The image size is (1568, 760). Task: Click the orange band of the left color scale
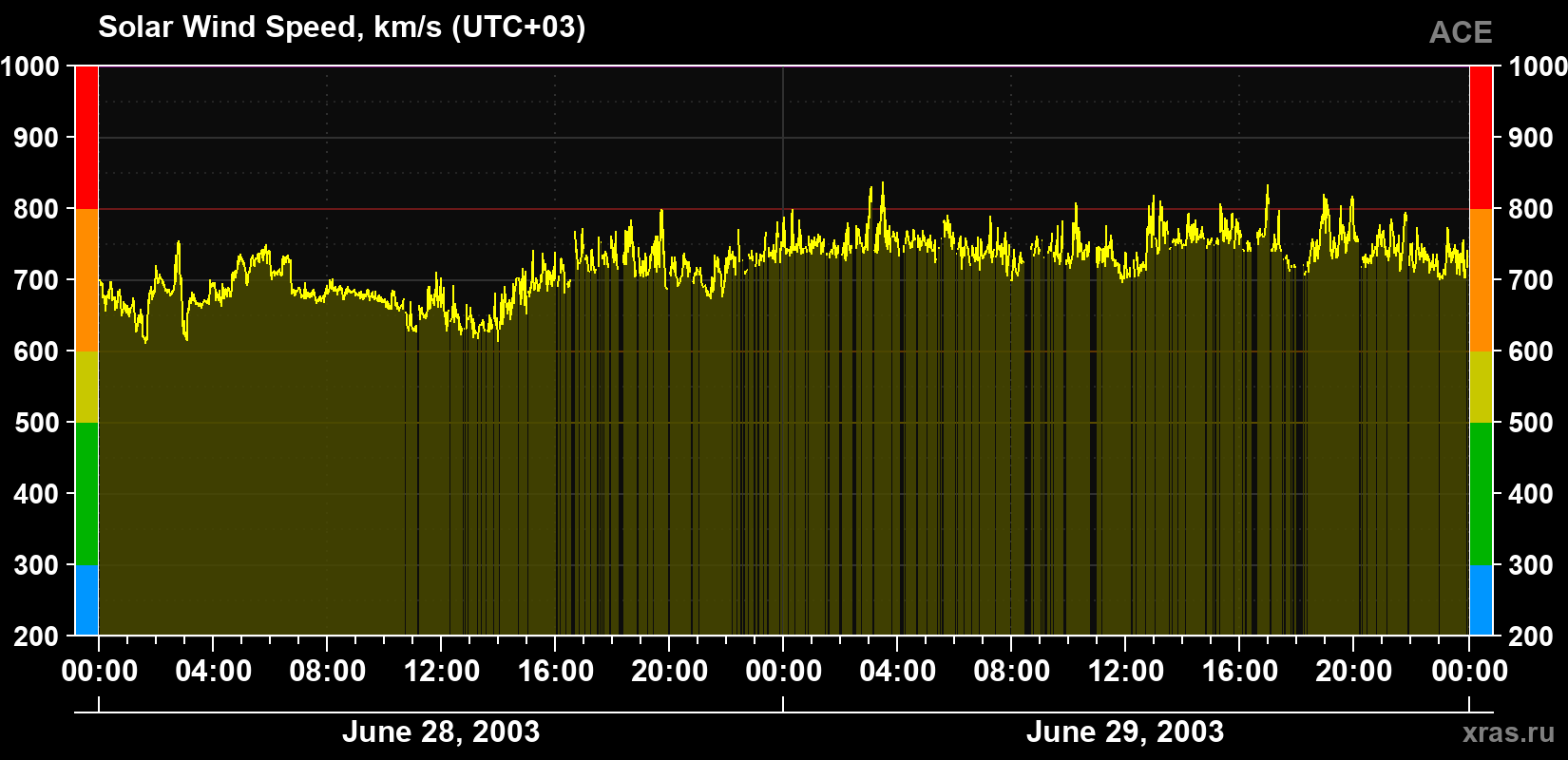tap(86, 280)
